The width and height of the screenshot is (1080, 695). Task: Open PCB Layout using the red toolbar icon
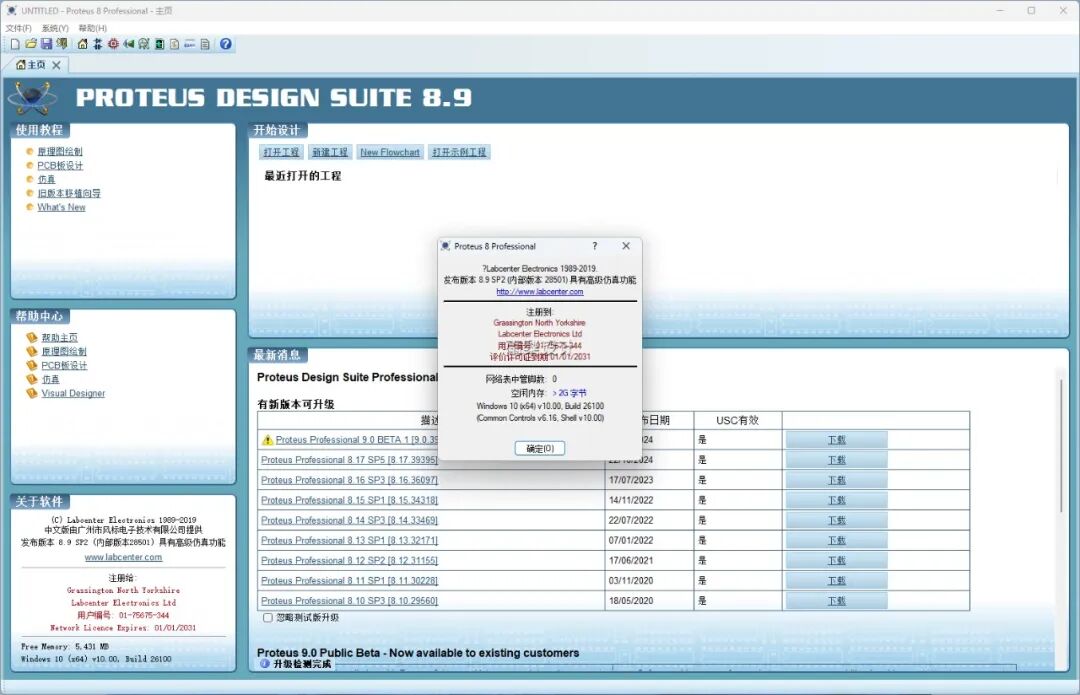coord(113,44)
